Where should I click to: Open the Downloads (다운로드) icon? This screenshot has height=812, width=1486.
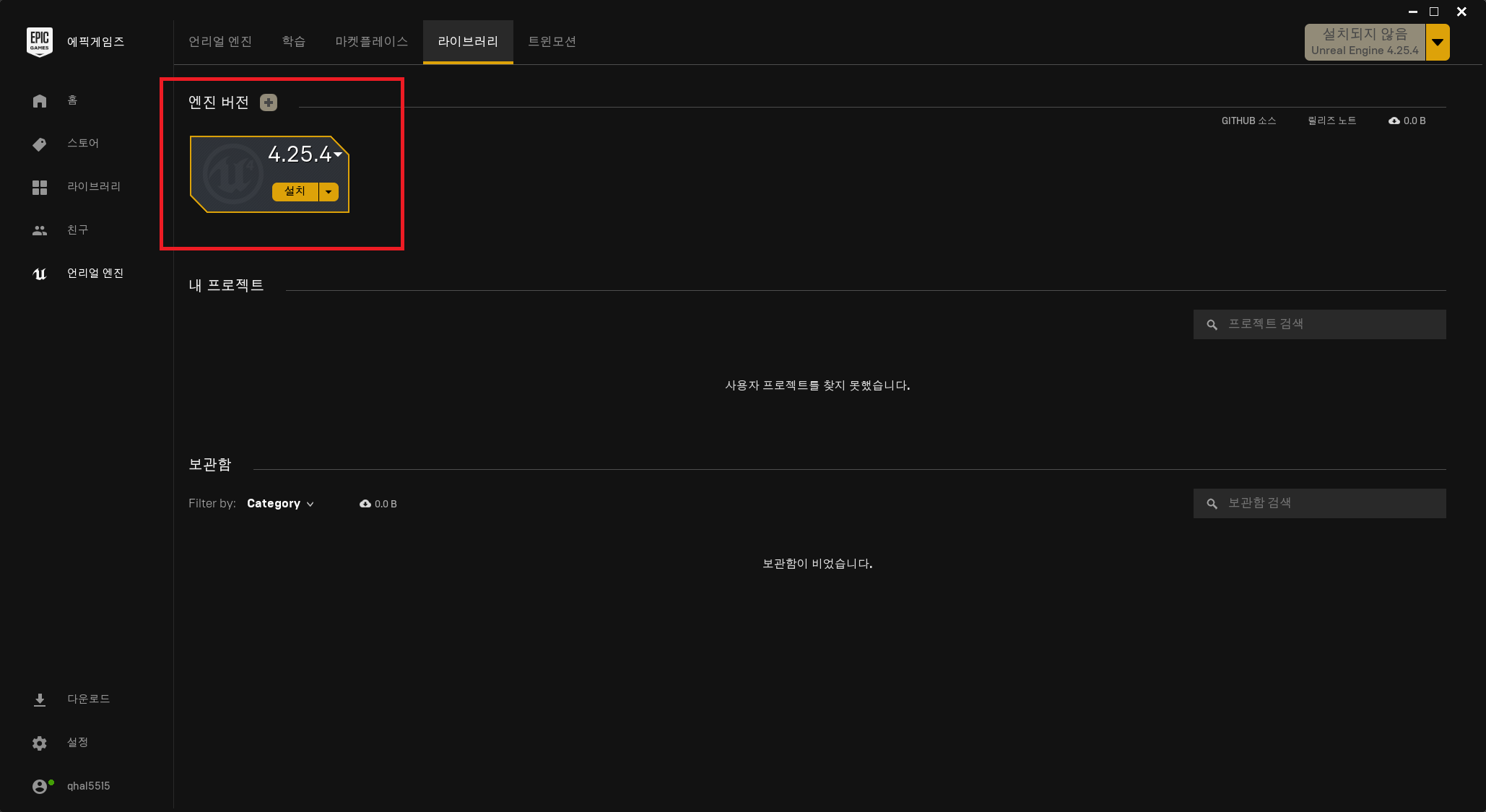39,700
